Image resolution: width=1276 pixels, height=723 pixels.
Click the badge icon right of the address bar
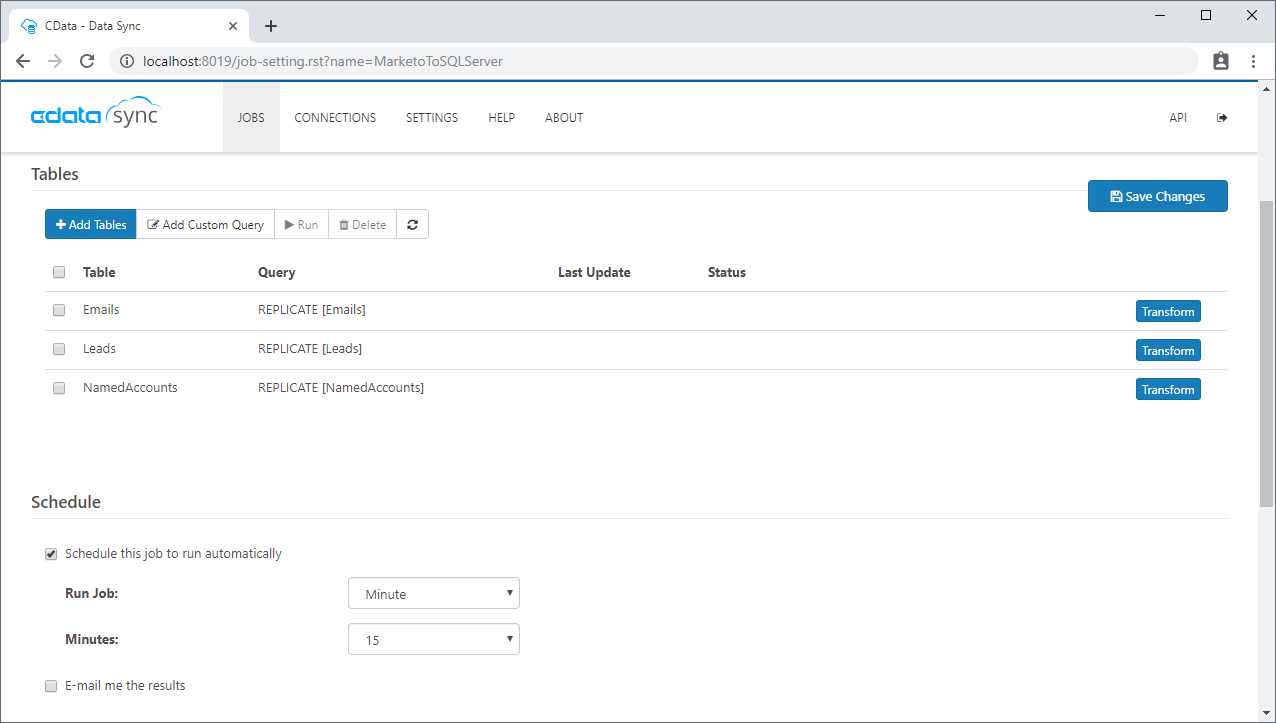click(1221, 61)
